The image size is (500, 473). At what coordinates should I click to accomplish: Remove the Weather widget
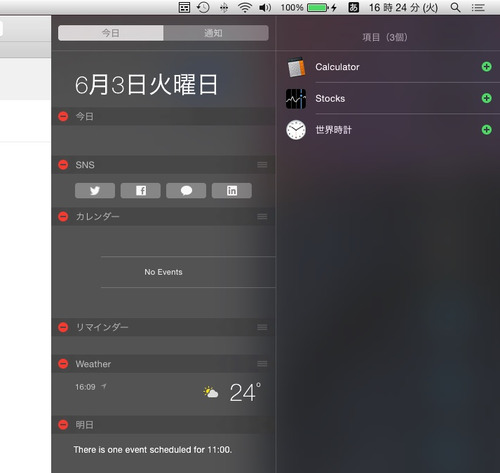[63, 364]
